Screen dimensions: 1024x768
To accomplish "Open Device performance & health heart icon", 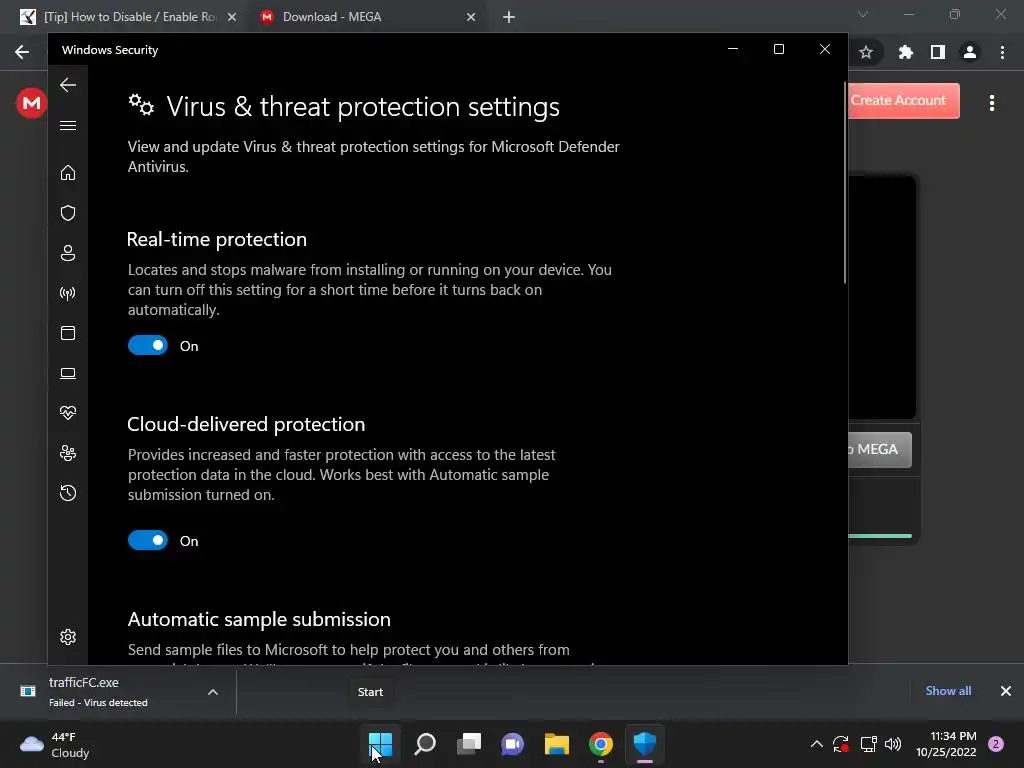I will tap(68, 413).
